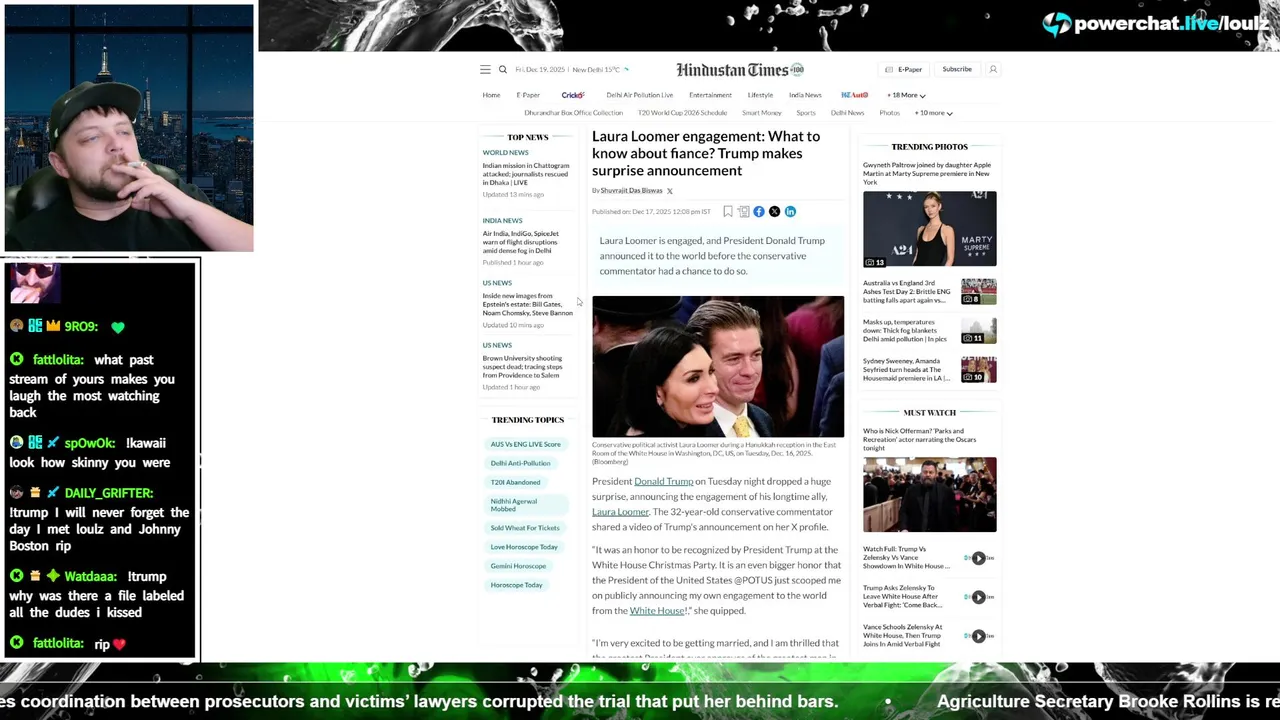The width and height of the screenshot is (1280, 720).
Task: Open Delhi Air Pollution Live tab
Action: pos(639,95)
